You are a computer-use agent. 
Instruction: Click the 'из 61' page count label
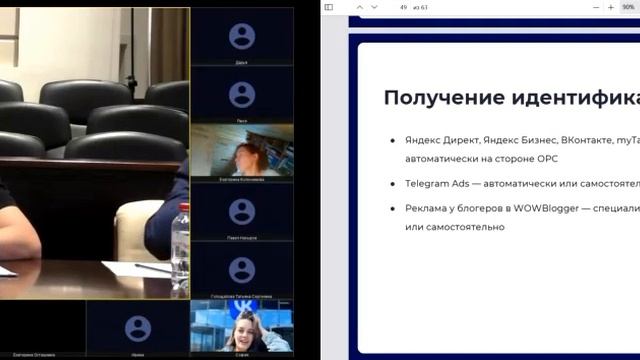coord(420,7)
